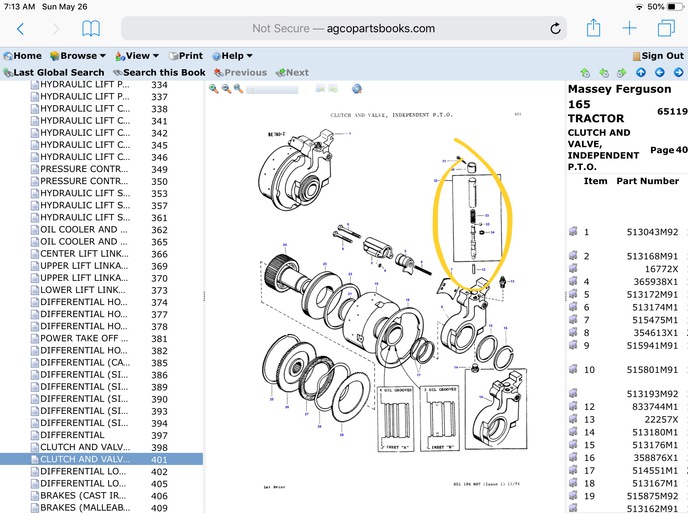
Task: Open the Safari share sheet
Action: coord(593,28)
